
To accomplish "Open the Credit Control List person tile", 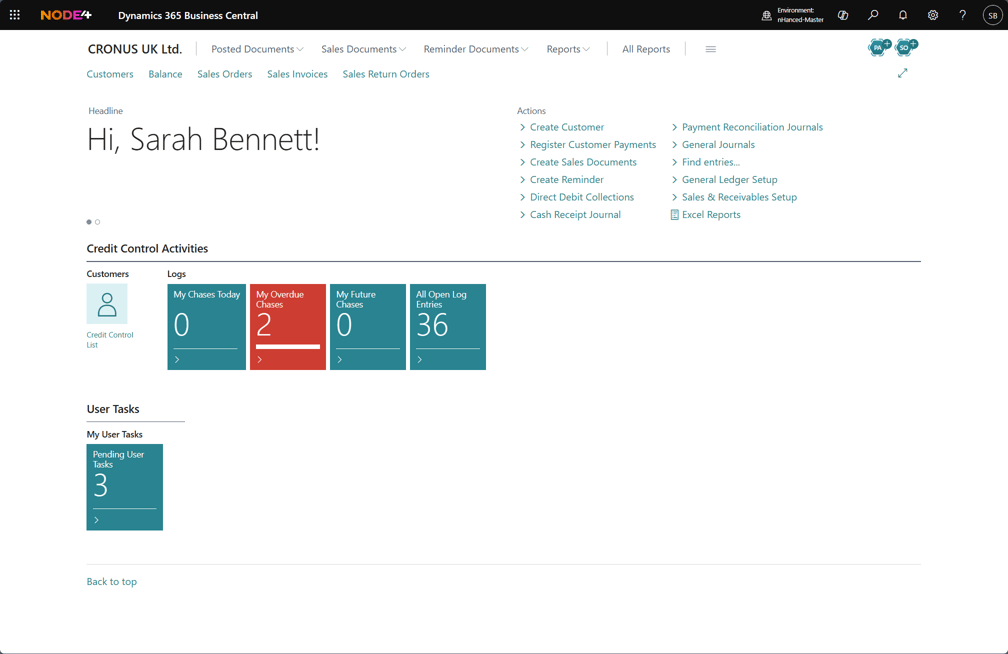I will tap(107, 304).
